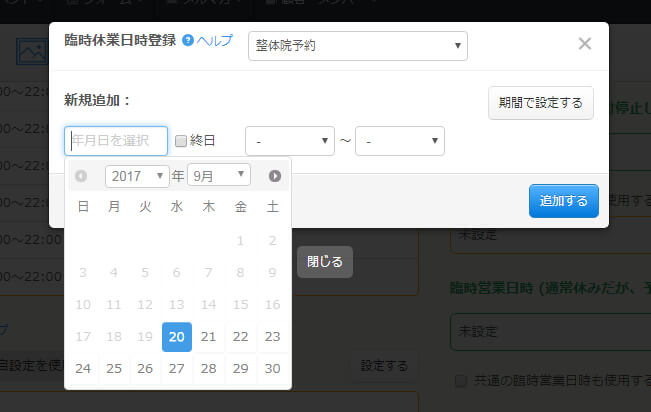Click the 設定する button
This screenshot has width=651, height=412.
click(385, 367)
